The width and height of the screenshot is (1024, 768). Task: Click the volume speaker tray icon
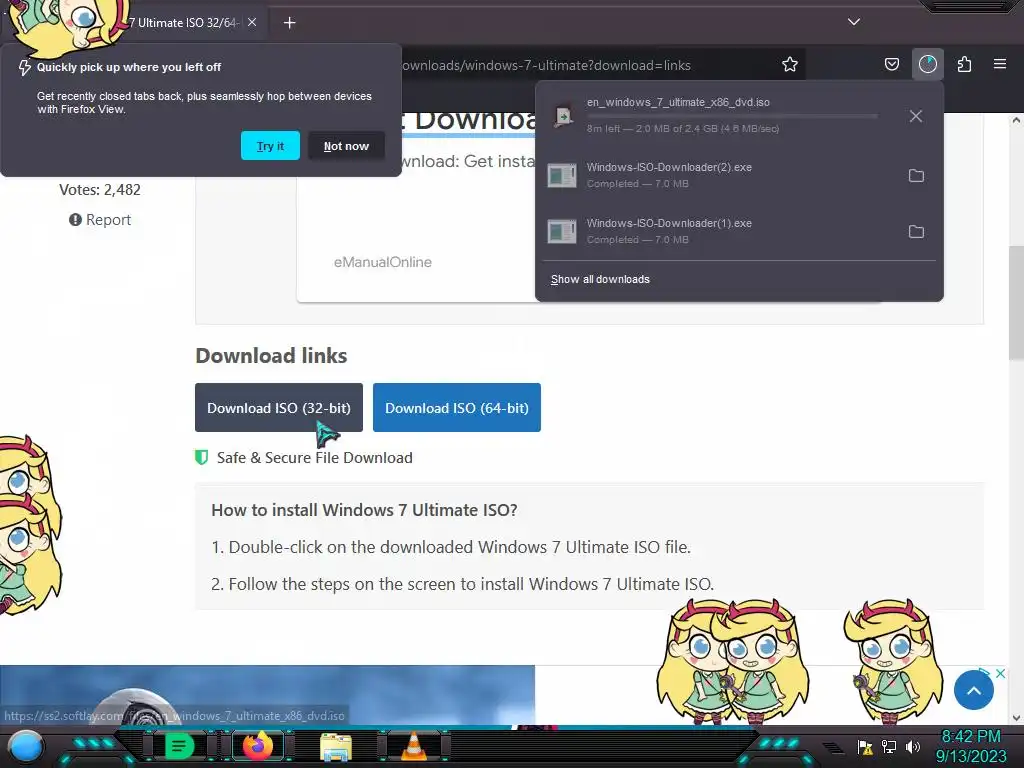912,746
